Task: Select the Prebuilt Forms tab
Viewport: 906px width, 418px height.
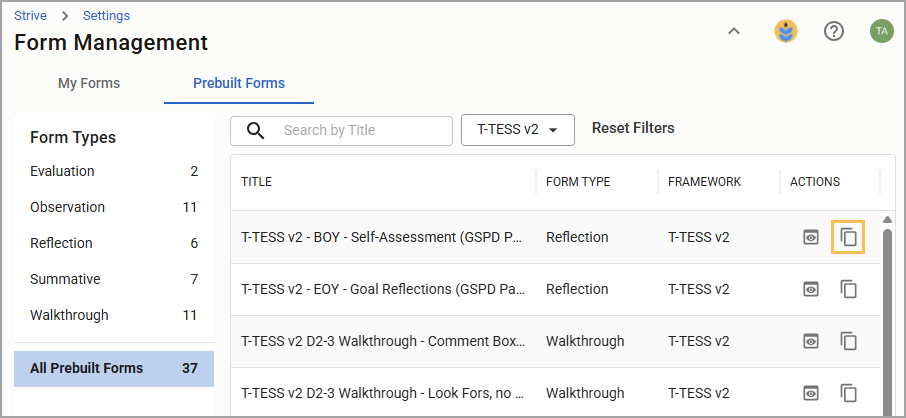Action: click(x=239, y=83)
